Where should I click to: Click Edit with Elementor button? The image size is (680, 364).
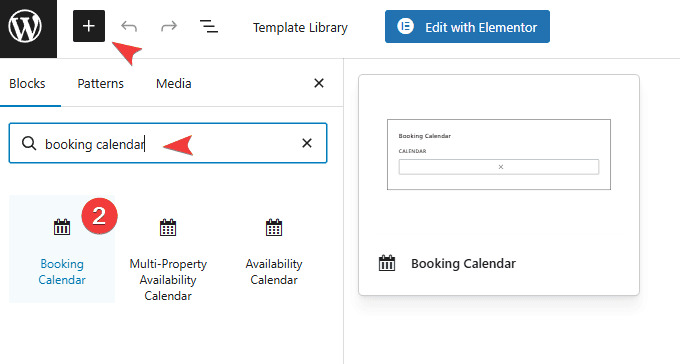pyautogui.click(x=467, y=26)
